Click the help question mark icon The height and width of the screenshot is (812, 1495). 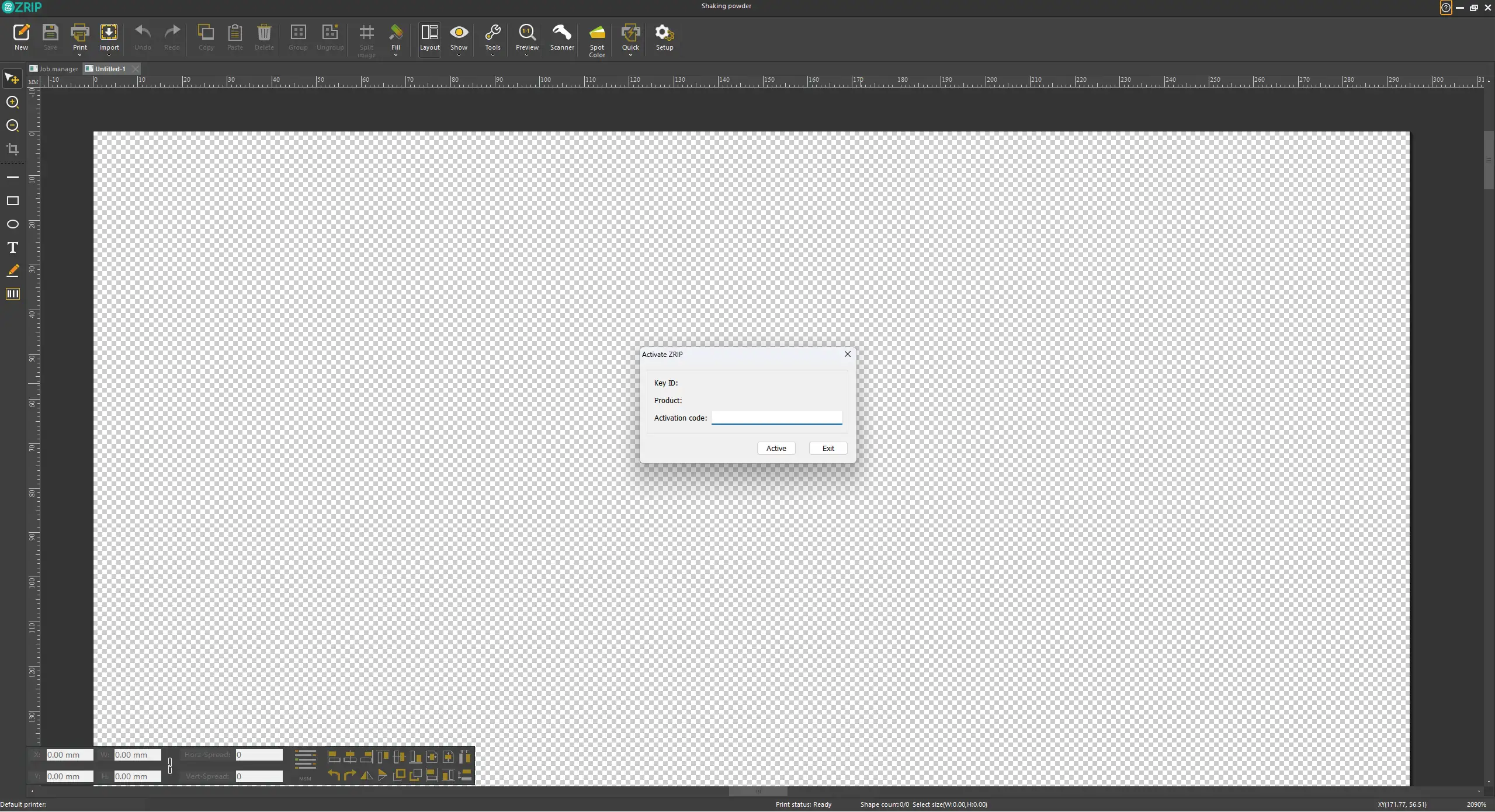pos(1445,8)
